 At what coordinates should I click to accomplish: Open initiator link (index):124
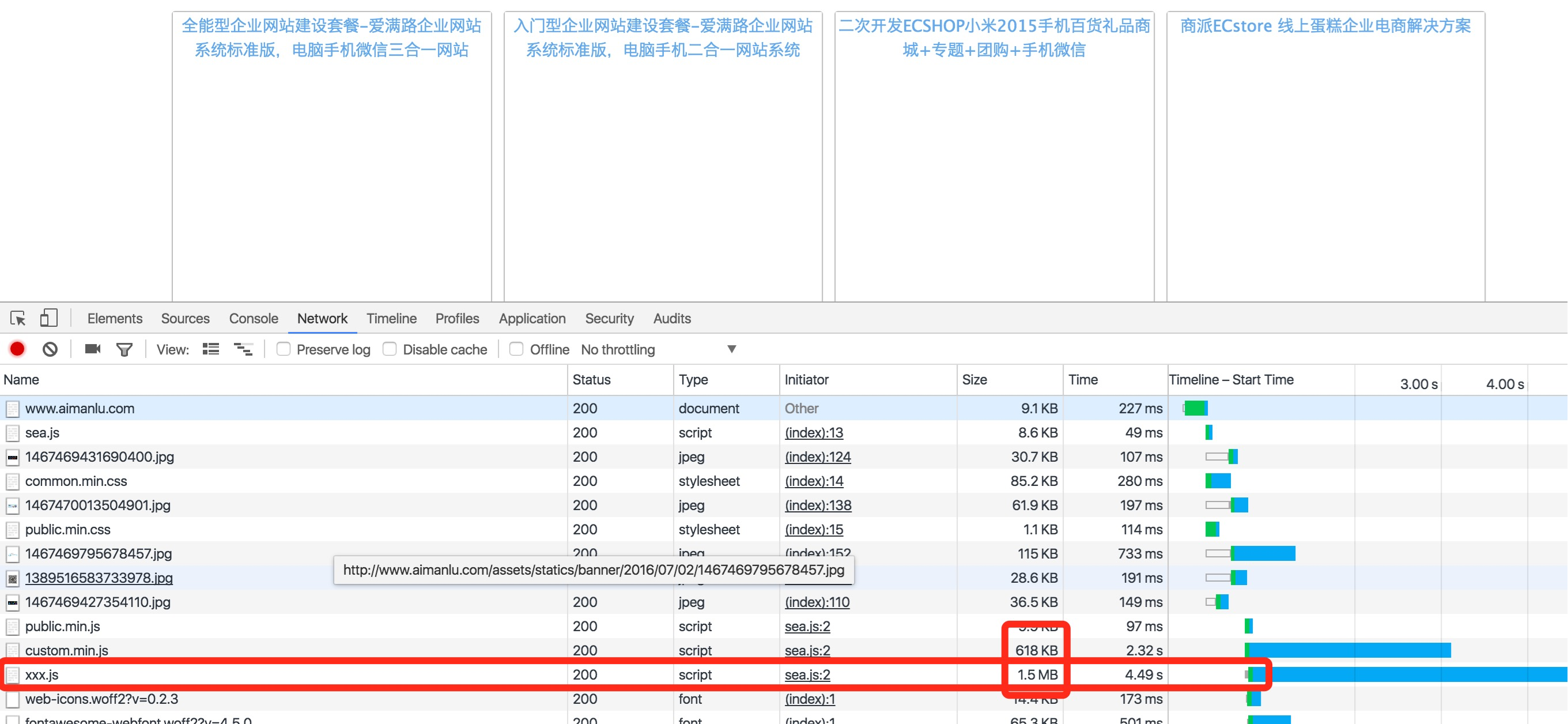[x=818, y=457]
